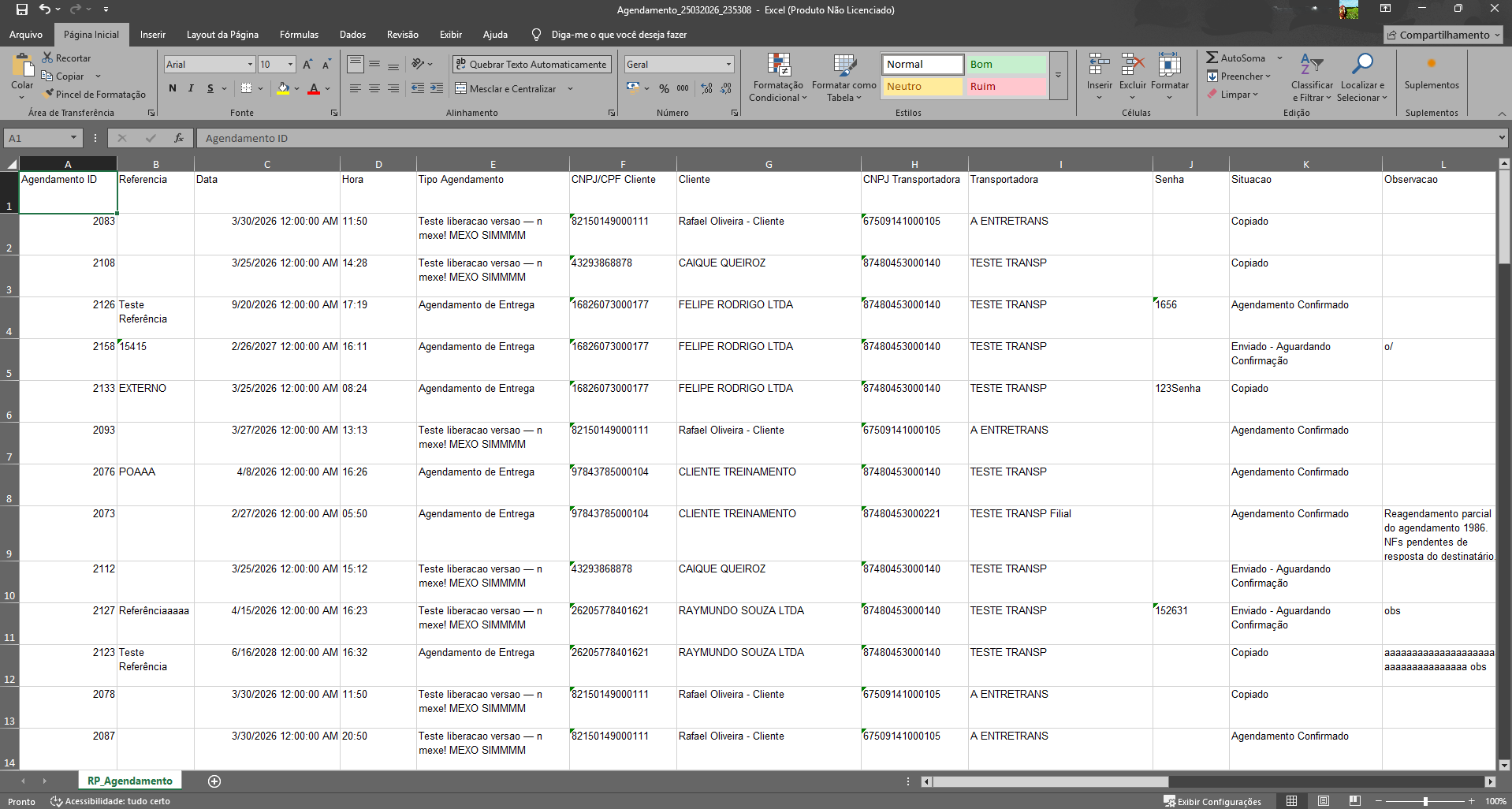Click the Sort and Filter icon
Screen dimensions: 1512x809
click(x=1312, y=66)
